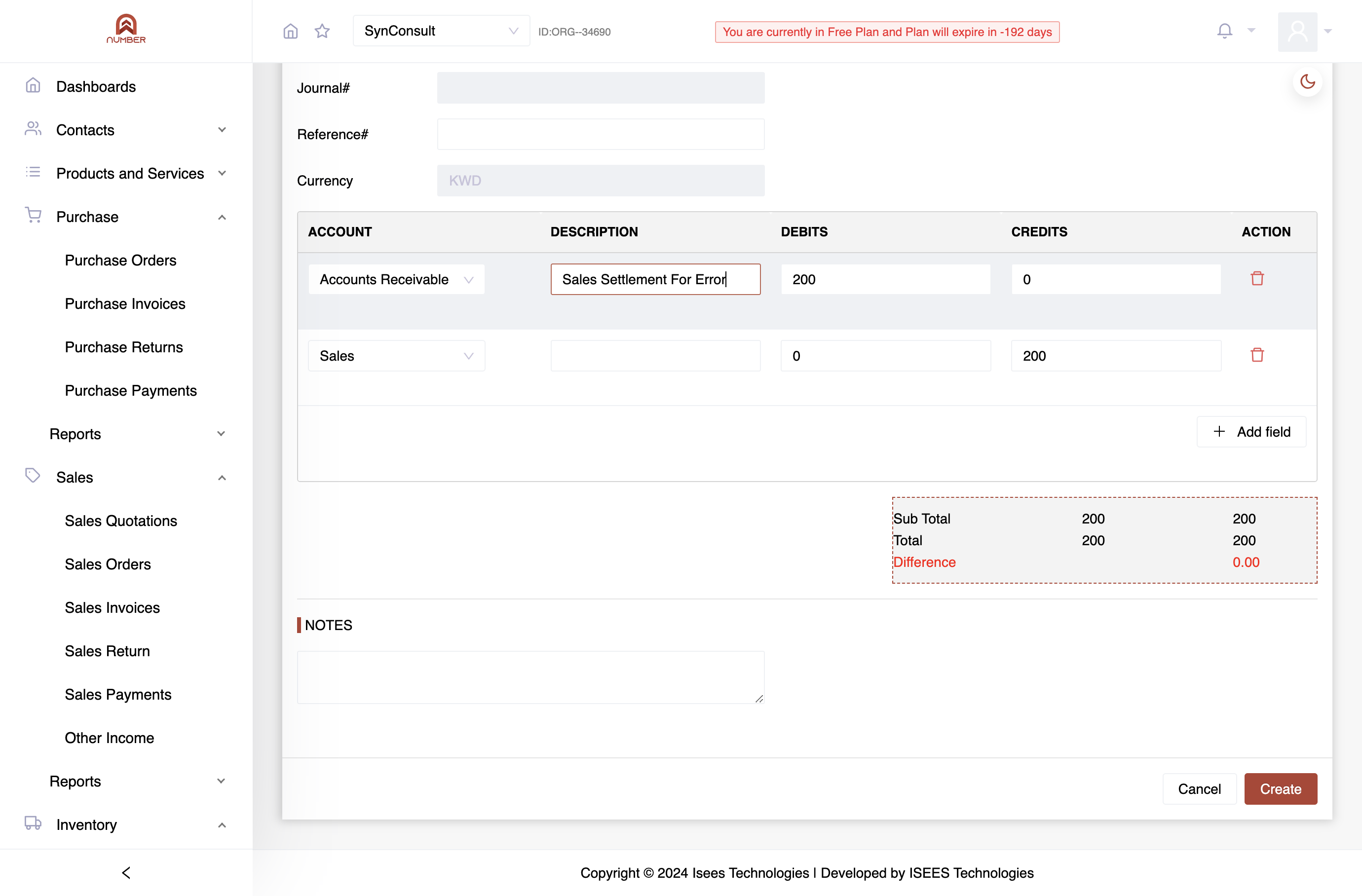Open Purchase Invoices
Screen dimensions: 1362x896
click(x=125, y=304)
